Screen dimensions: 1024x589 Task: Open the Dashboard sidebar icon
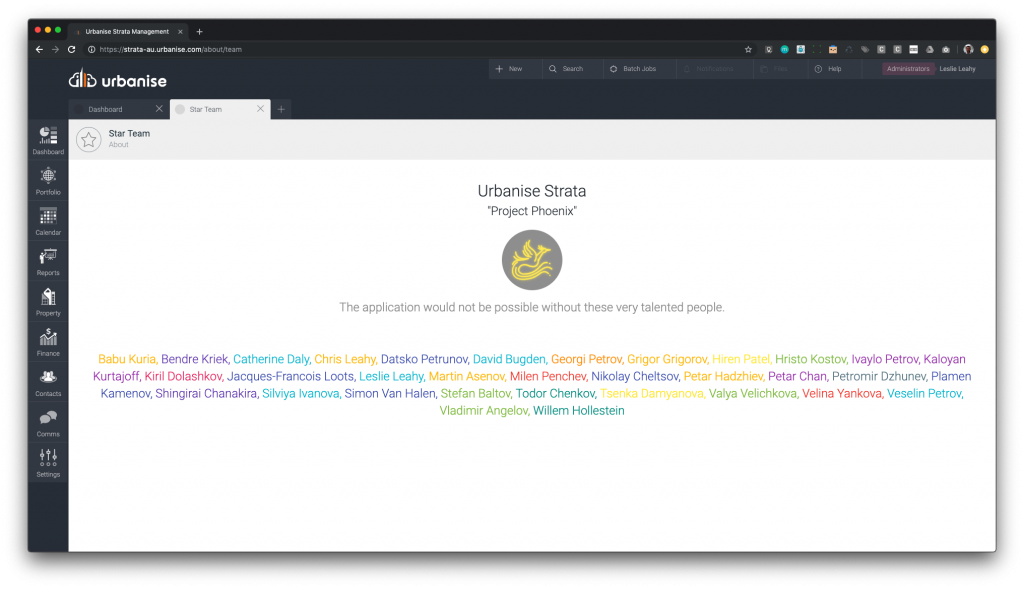click(x=48, y=139)
